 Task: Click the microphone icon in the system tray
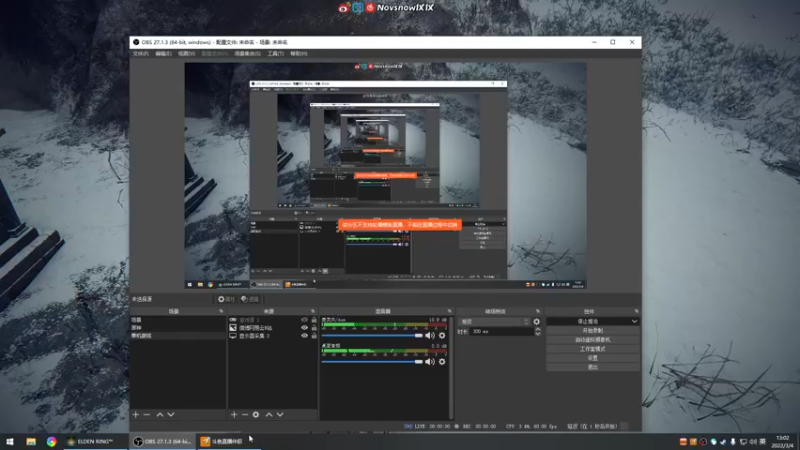[x=733, y=442]
